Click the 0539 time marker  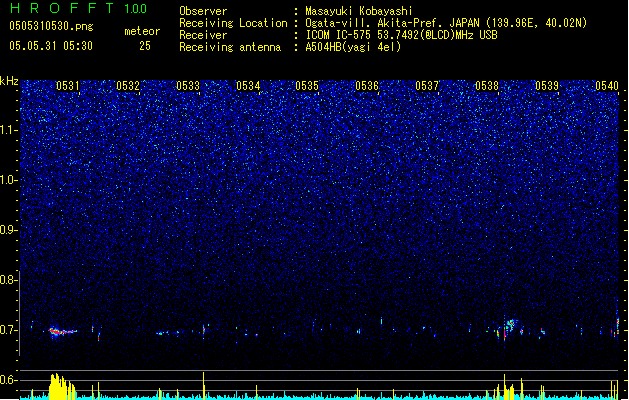[x=547, y=86]
